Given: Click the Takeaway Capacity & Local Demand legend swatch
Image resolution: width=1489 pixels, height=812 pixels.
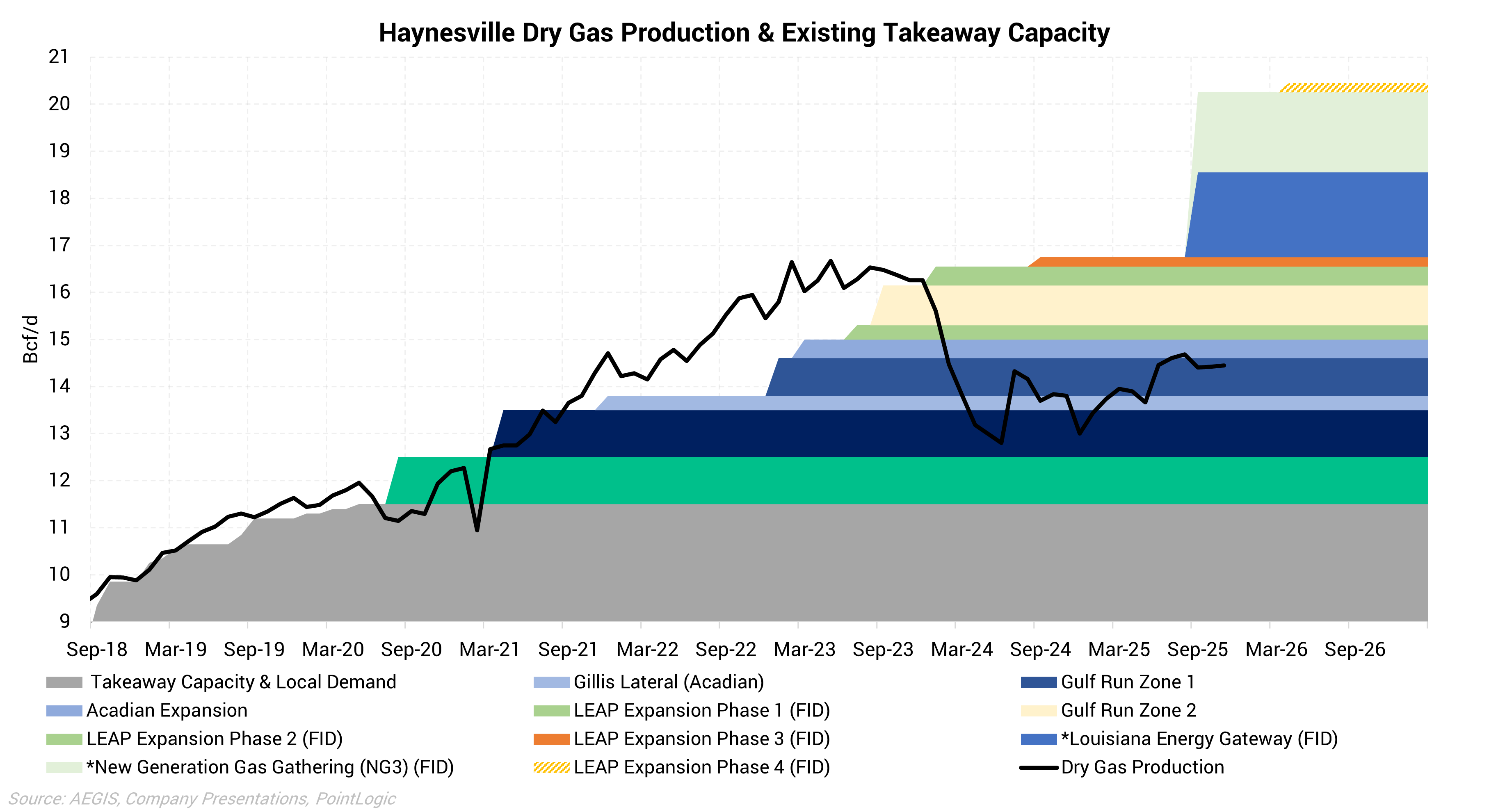Looking at the screenshot, I should [64, 682].
